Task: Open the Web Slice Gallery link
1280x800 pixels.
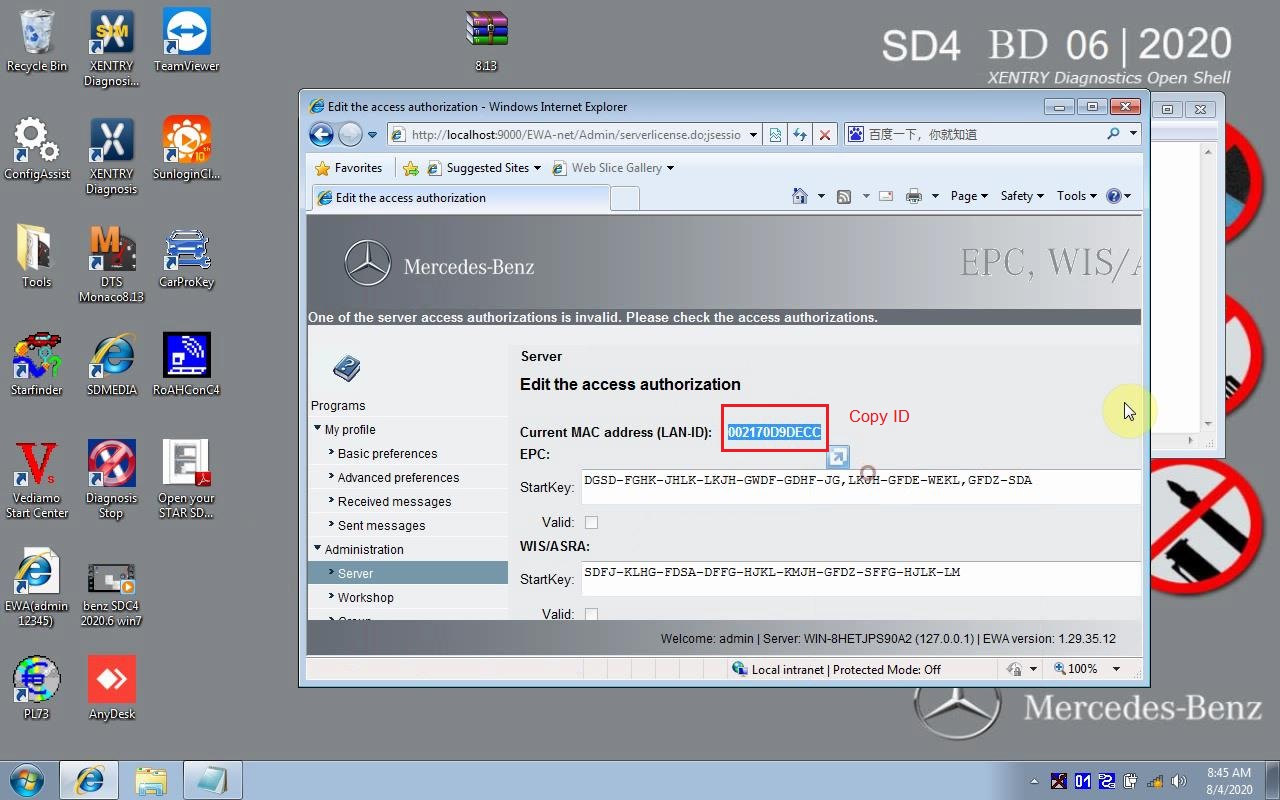Action: point(613,168)
